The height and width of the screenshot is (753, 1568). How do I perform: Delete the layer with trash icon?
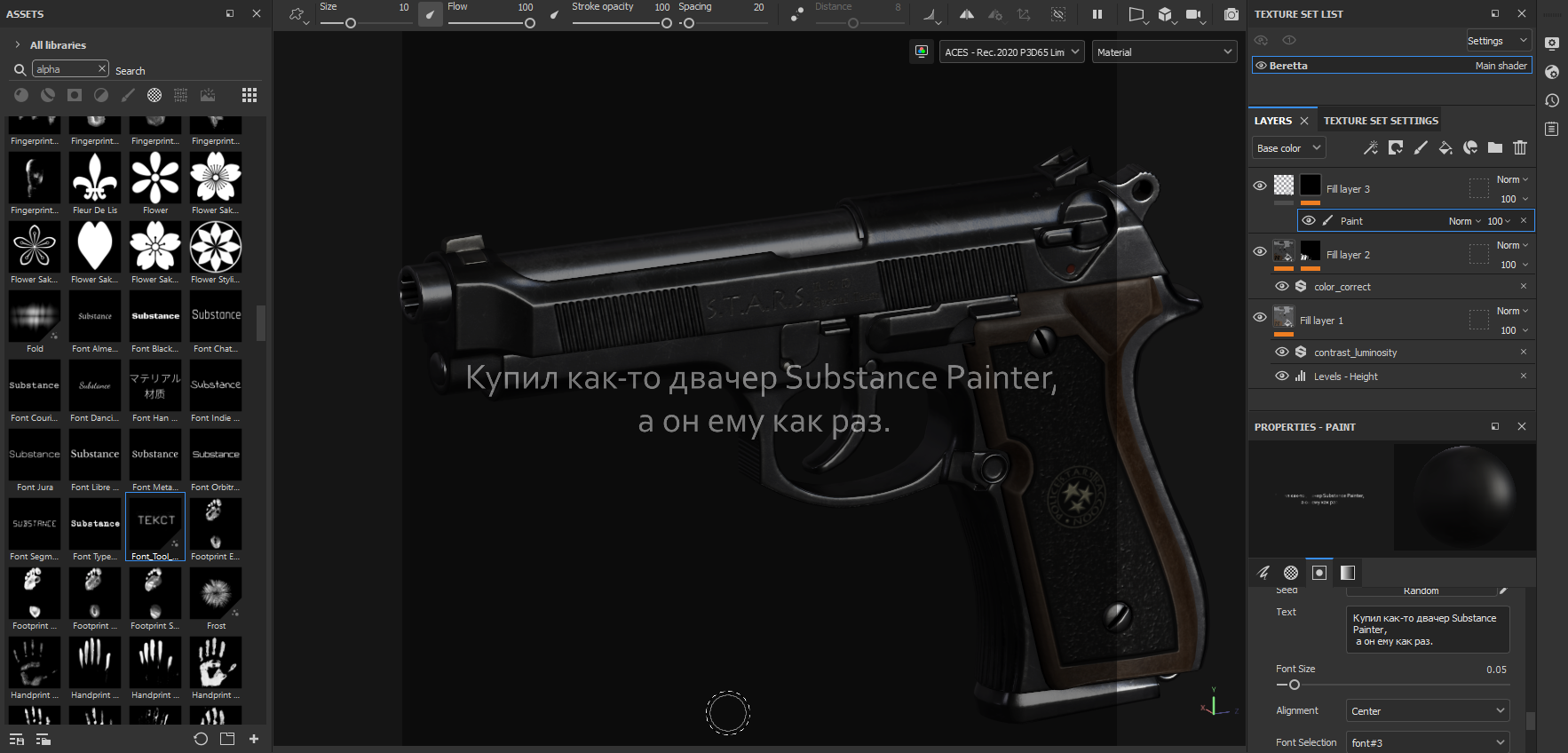click(x=1520, y=148)
